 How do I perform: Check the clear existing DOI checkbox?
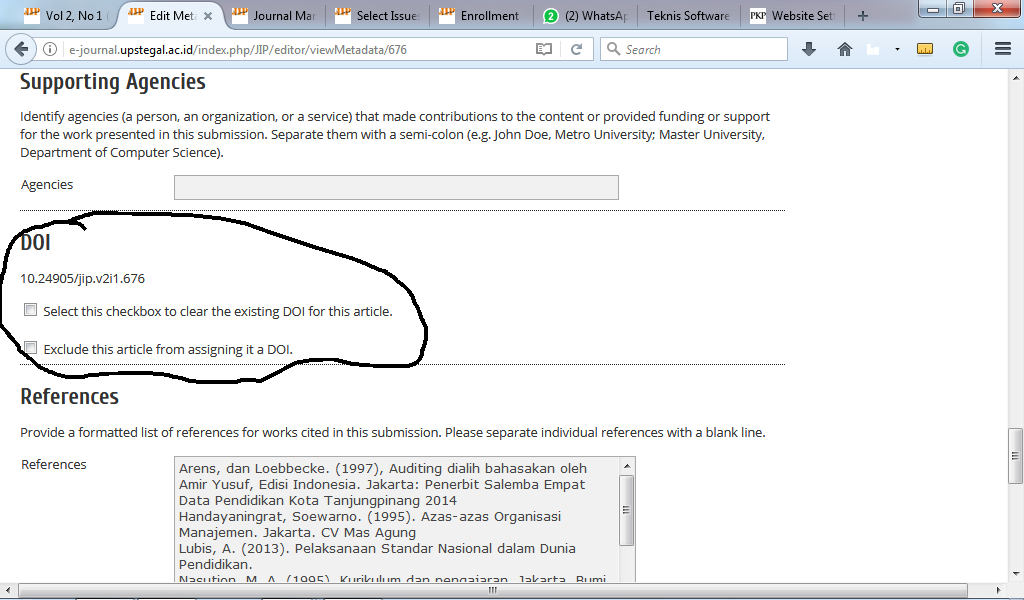[31, 310]
